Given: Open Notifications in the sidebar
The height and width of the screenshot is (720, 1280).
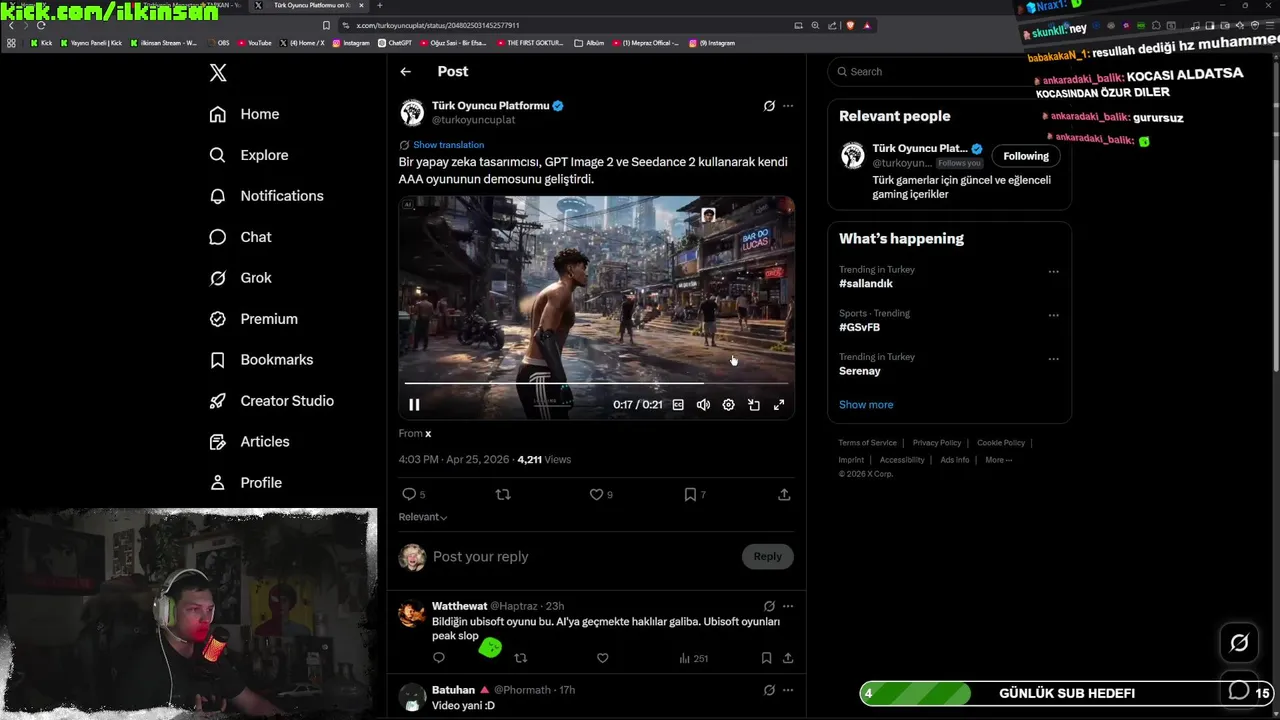Looking at the screenshot, I should pyautogui.click(x=266, y=196).
